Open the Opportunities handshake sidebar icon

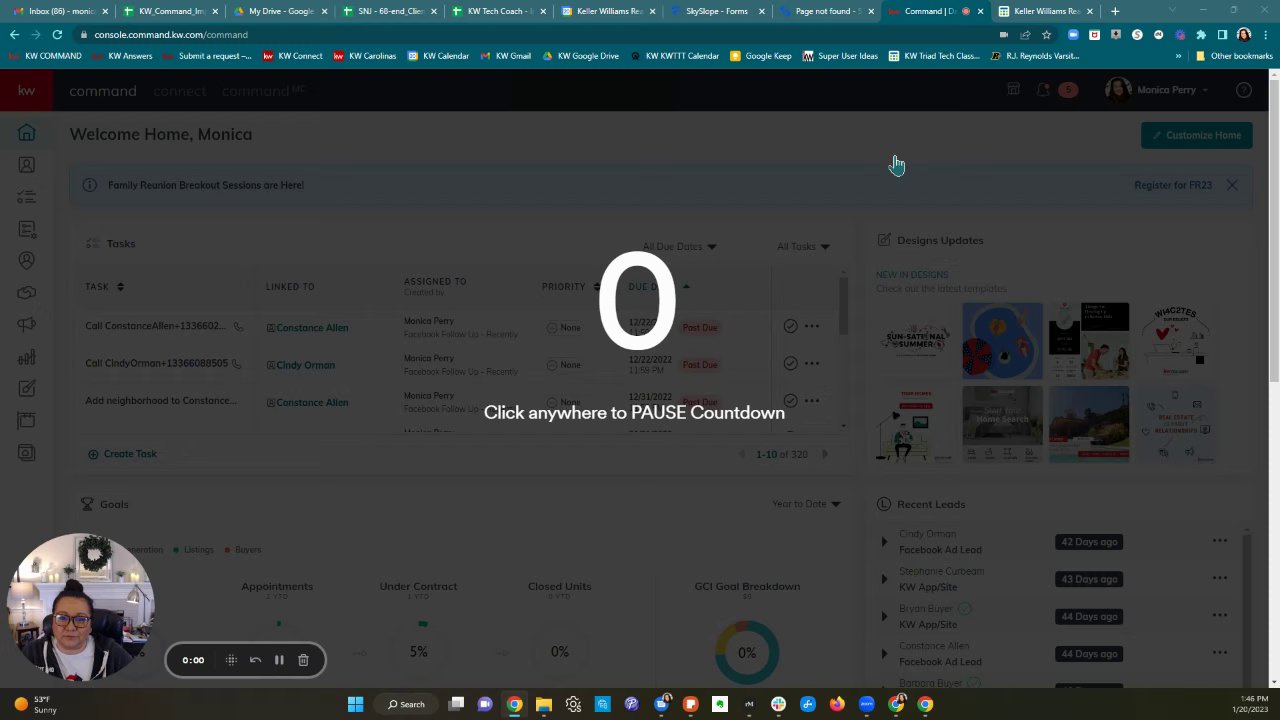click(27, 293)
